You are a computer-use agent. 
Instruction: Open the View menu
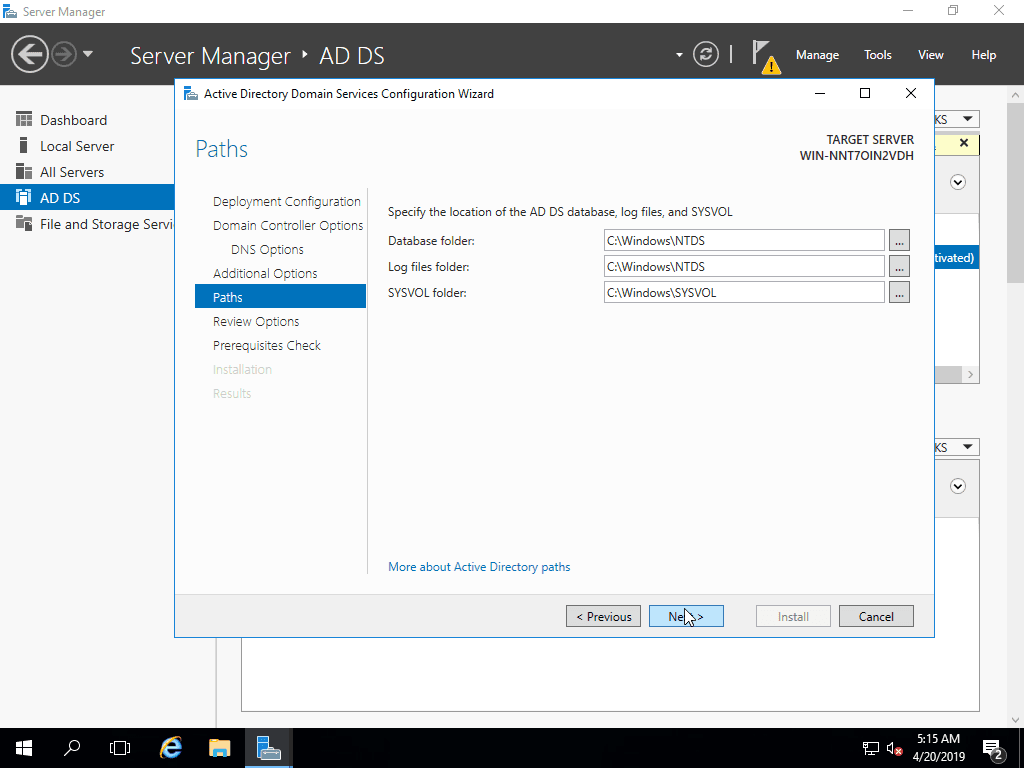931,55
